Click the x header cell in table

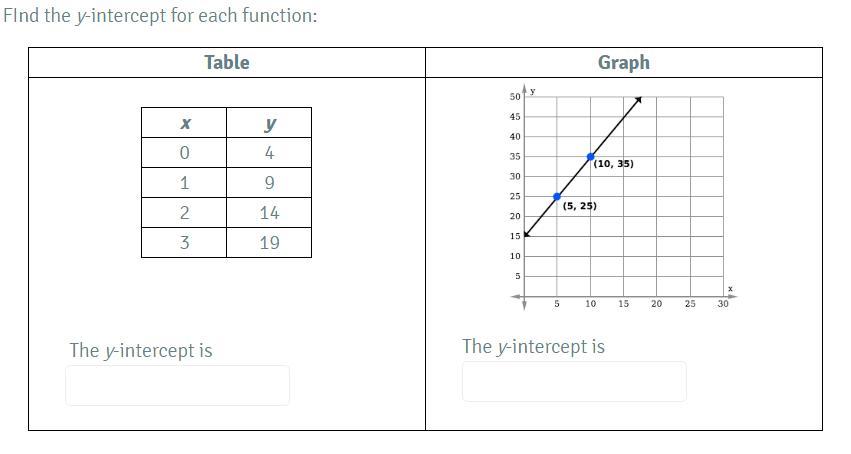click(x=184, y=123)
